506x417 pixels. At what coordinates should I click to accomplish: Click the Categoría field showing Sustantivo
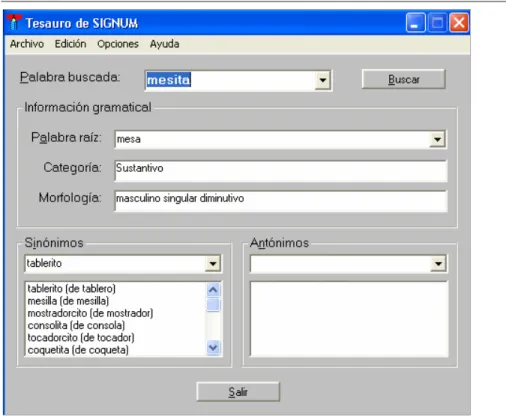click(280, 171)
